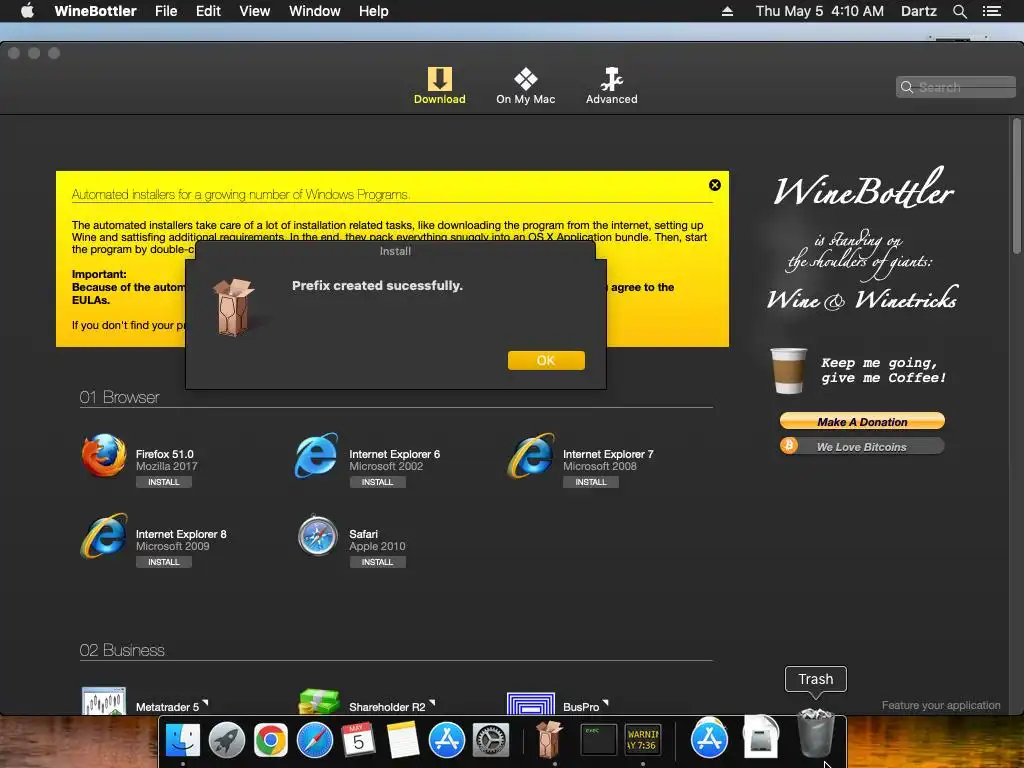Open Finder from the dock
The width and height of the screenshot is (1024, 768).
(183, 740)
